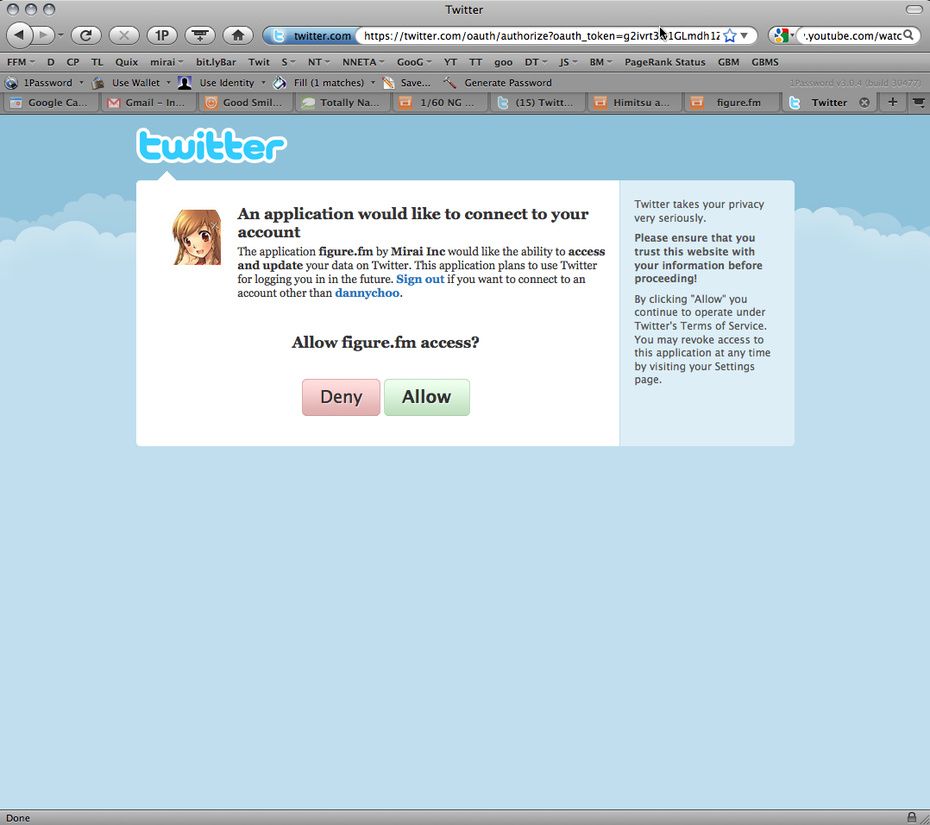Open the Twit bookmark
The image size is (930, 825).
click(x=259, y=62)
